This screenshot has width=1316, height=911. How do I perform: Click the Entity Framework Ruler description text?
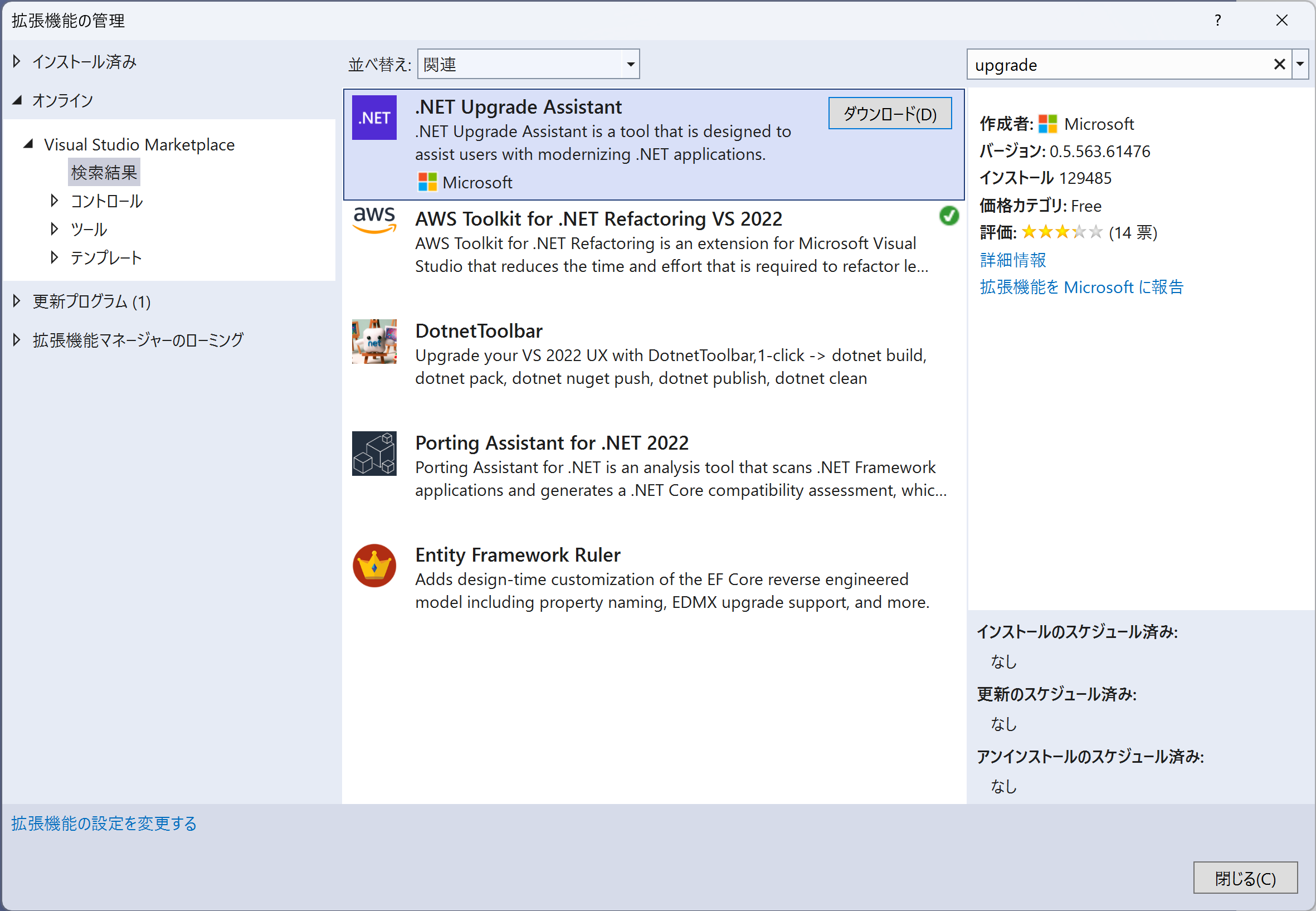[x=673, y=591]
